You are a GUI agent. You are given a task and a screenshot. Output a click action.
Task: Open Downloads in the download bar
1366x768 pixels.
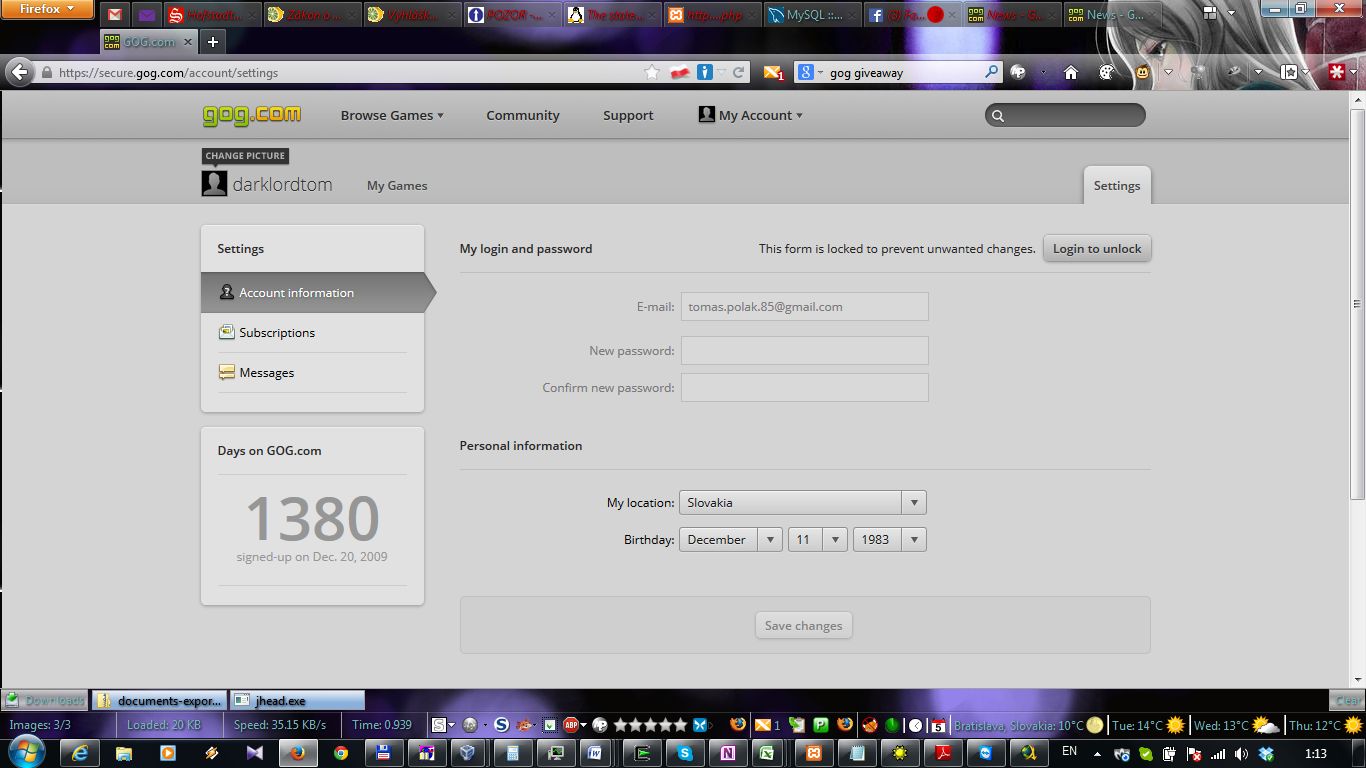point(45,700)
